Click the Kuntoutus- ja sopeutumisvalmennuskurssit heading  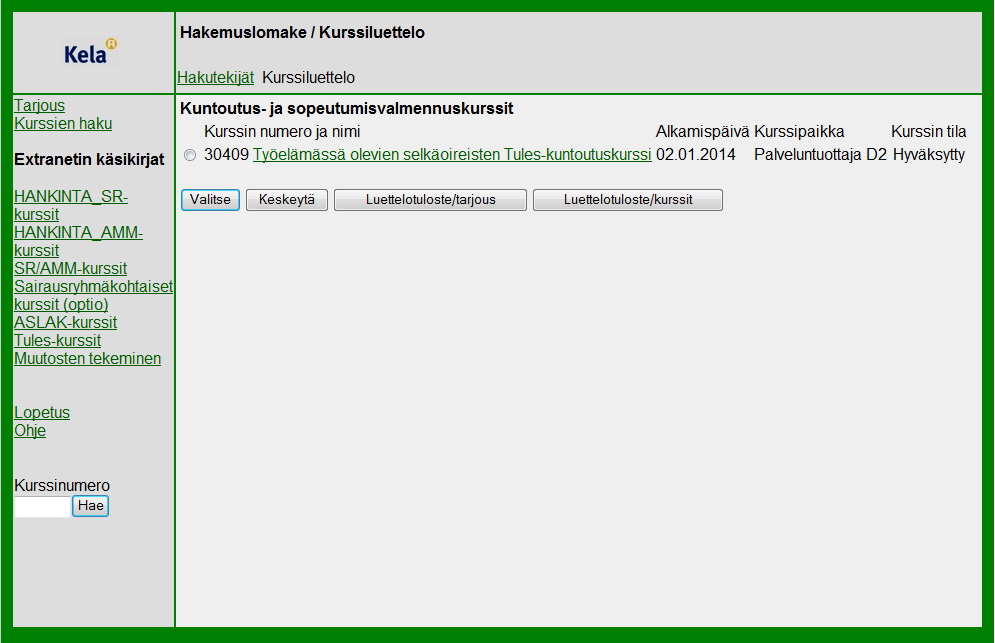point(346,109)
